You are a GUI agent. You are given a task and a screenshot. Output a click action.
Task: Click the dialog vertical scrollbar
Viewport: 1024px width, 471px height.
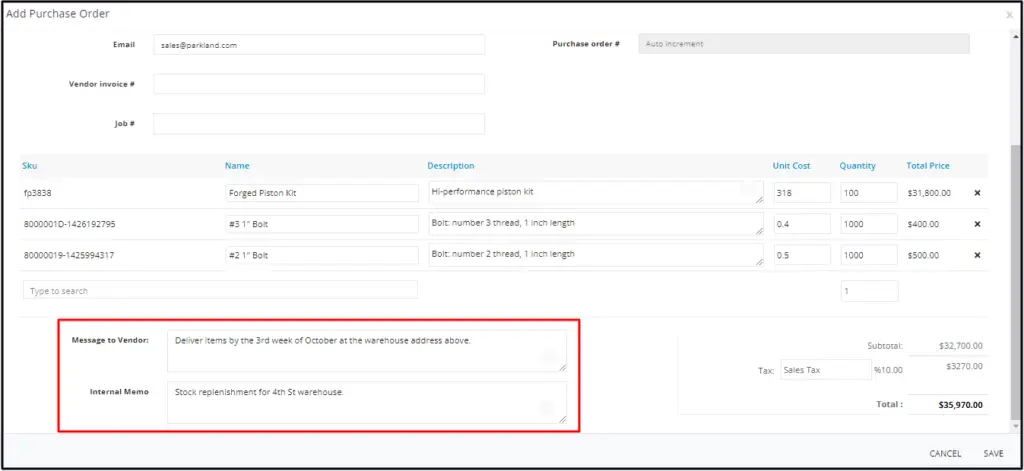(1014, 281)
